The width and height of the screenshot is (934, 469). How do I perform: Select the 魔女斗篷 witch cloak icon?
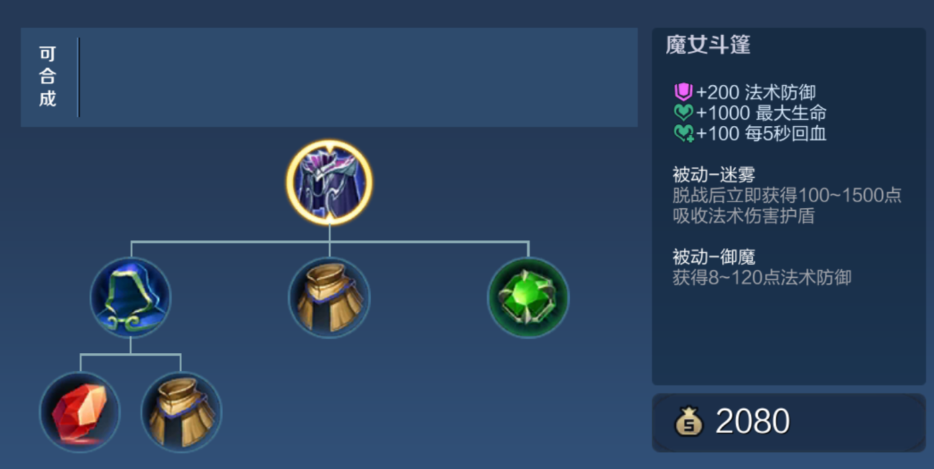coord(329,182)
